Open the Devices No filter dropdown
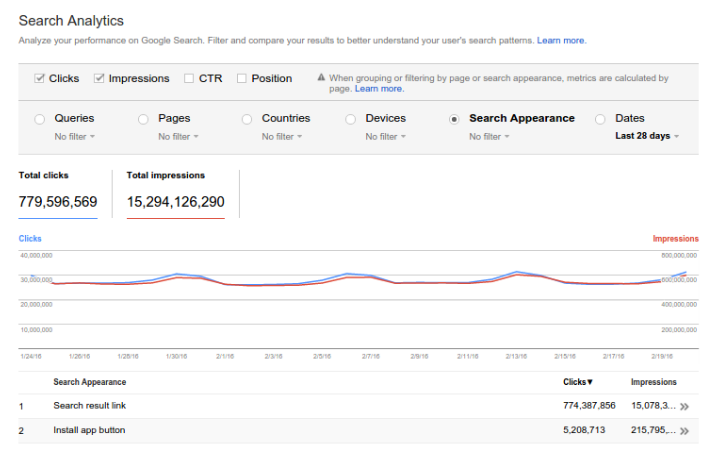Screen dimensions: 713x470 (386, 136)
